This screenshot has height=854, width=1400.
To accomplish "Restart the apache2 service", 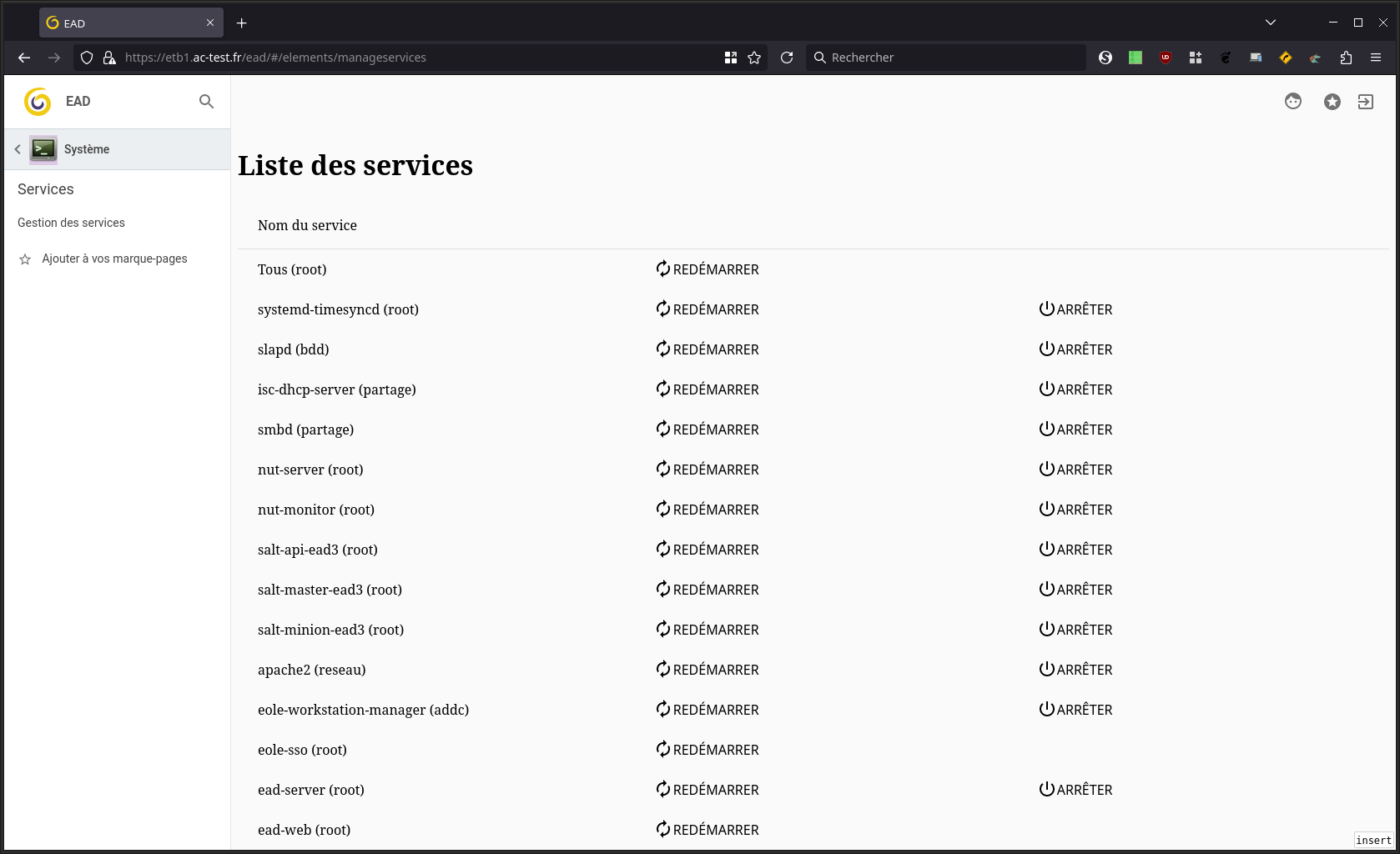I will pos(708,670).
